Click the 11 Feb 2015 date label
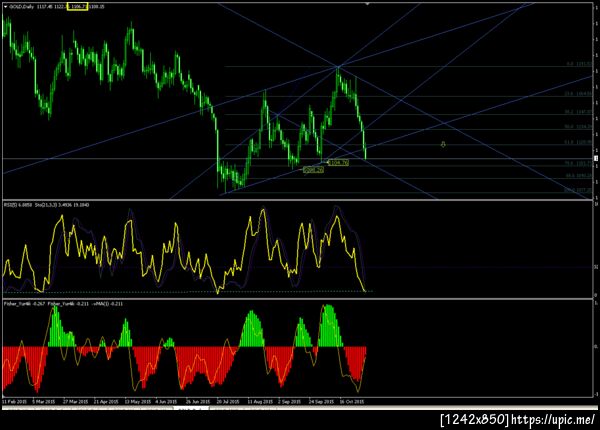 (15, 402)
